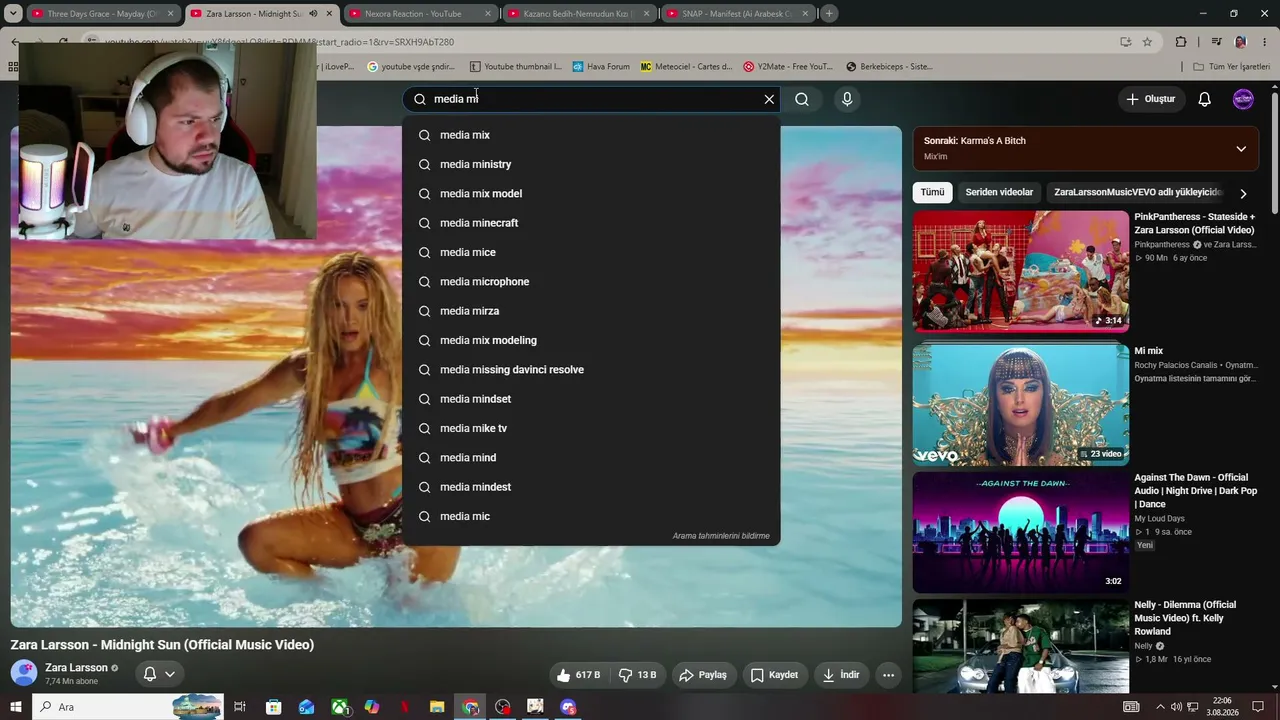Image resolution: width=1280 pixels, height=720 pixels.
Task: Open the Against The Dawn video thumbnail
Action: tap(1021, 533)
